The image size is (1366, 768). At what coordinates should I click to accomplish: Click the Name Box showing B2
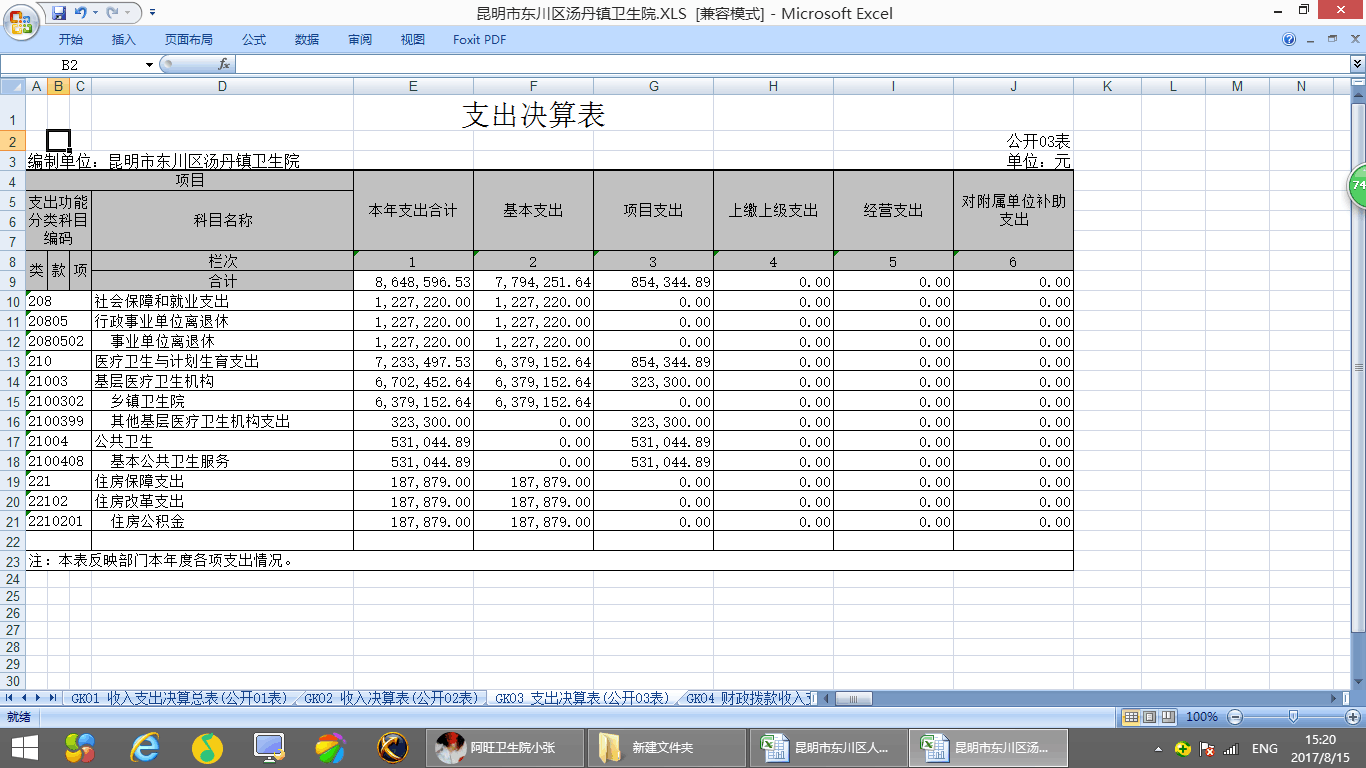(72, 64)
